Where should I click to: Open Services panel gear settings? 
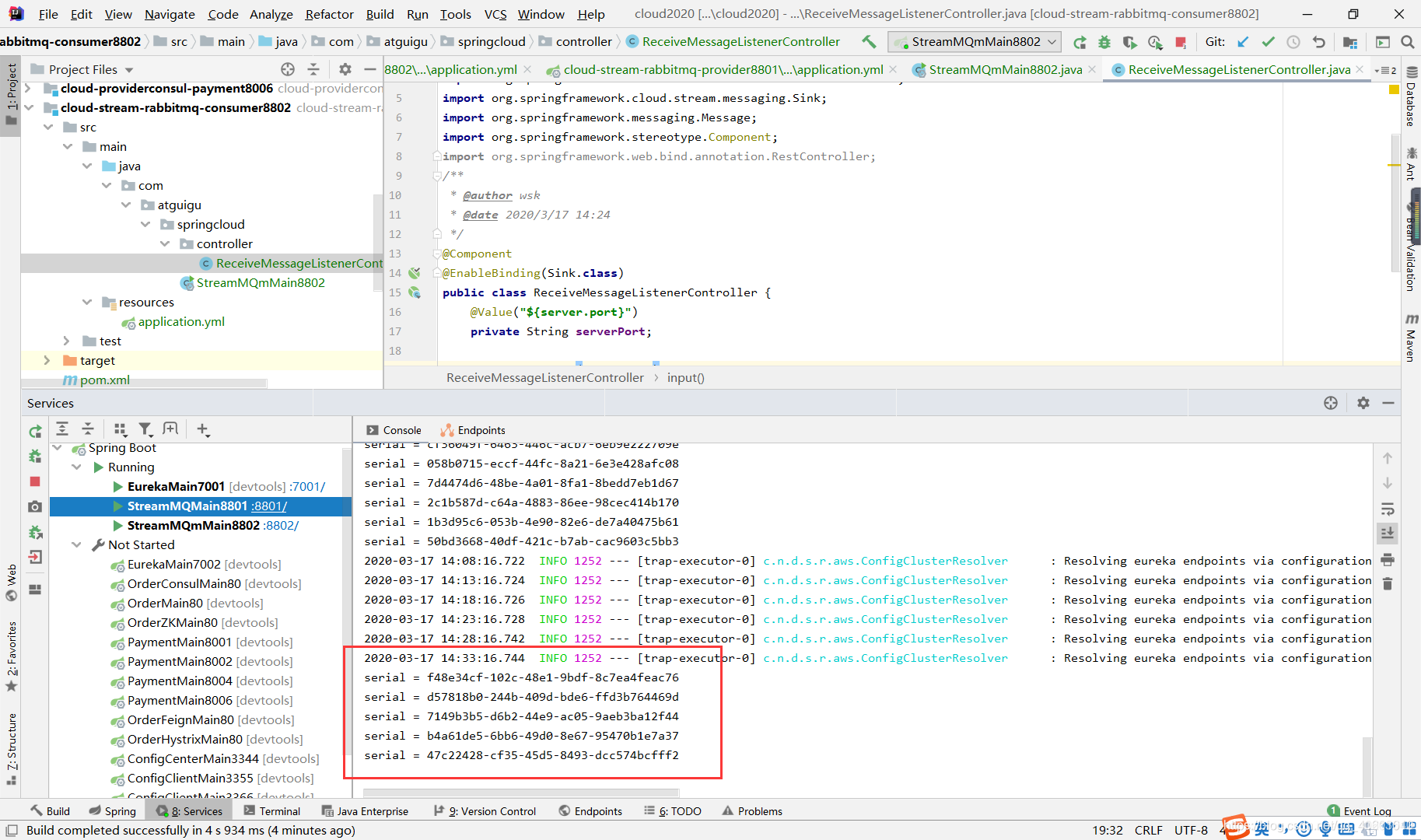click(x=1363, y=403)
